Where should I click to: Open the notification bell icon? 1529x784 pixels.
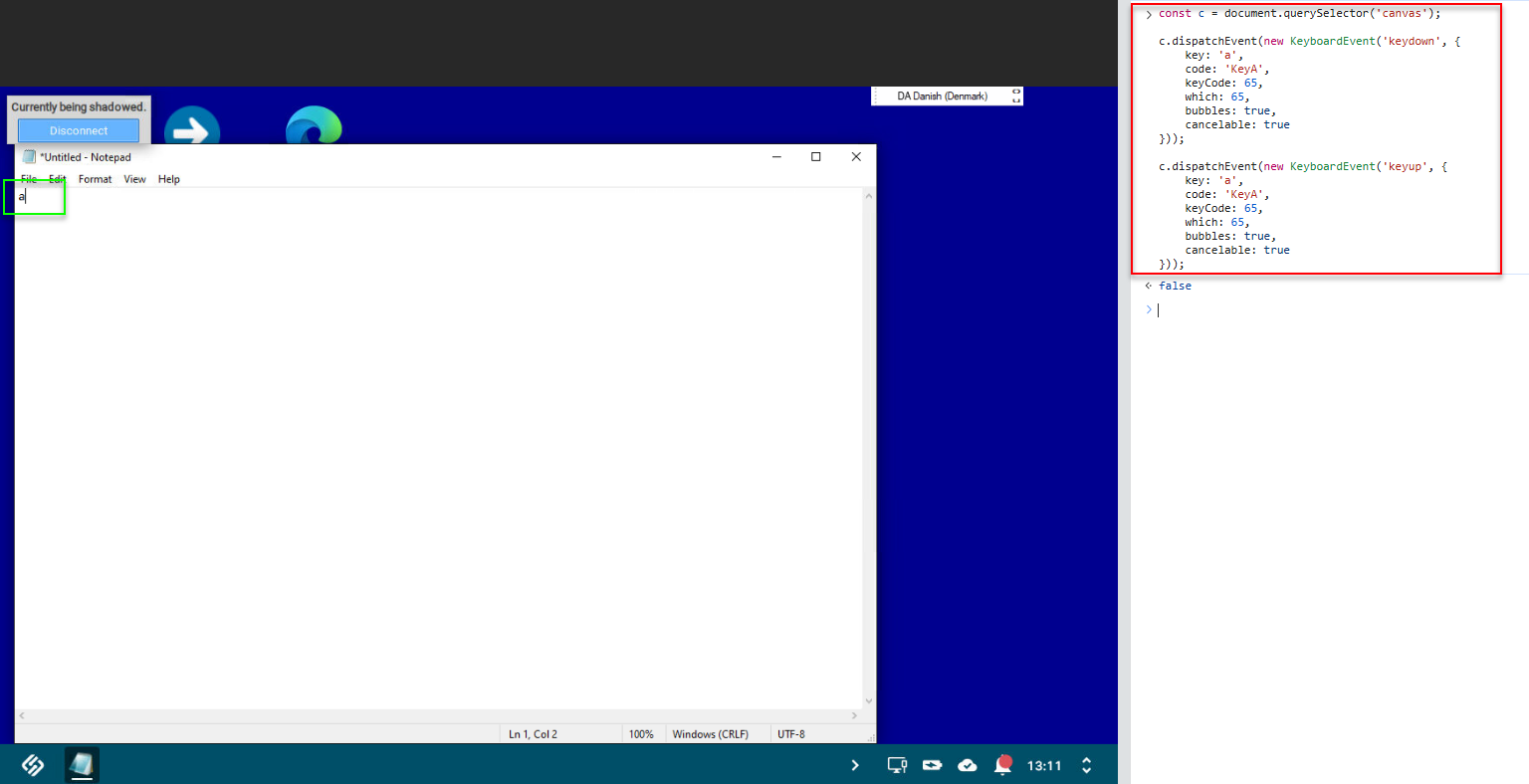(1003, 764)
